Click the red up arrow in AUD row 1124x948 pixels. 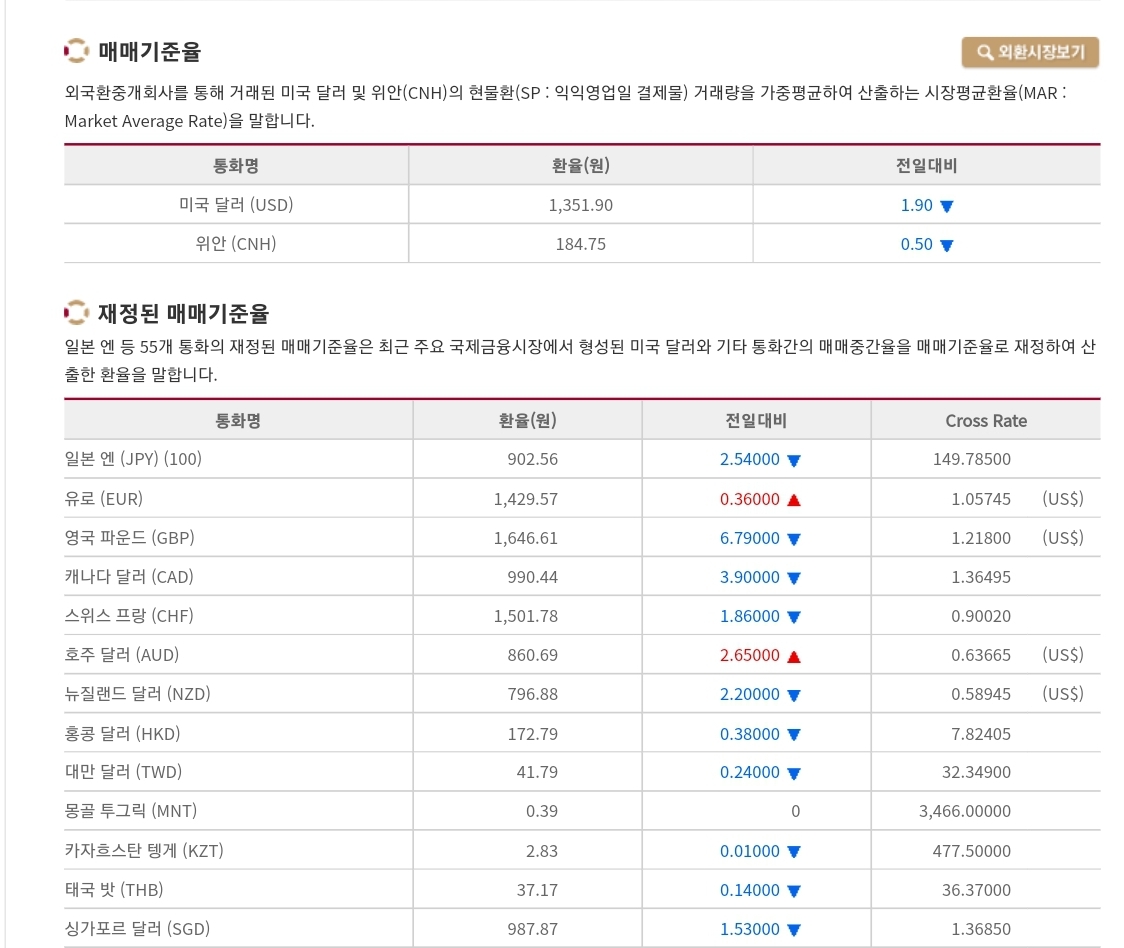[794, 656]
